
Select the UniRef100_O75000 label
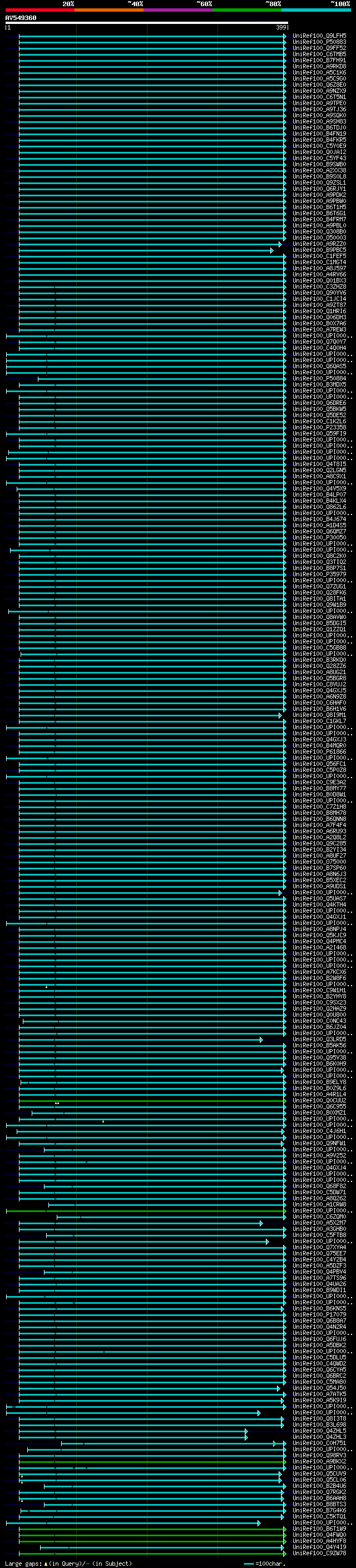point(319,862)
